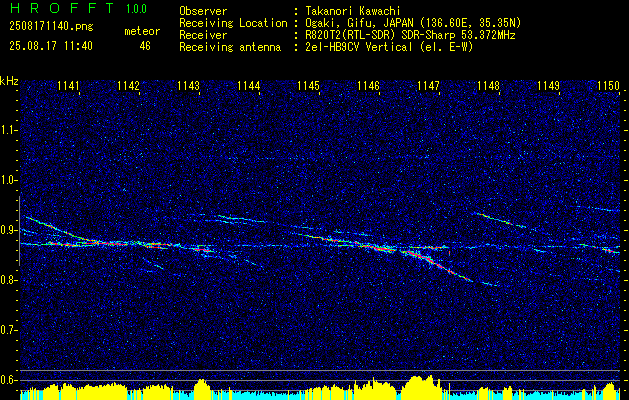The height and width of the screenshot is (400, 629).
Task: Click the 1149 time axis marker
Action: pyautogui.click(x=548, y=86)
